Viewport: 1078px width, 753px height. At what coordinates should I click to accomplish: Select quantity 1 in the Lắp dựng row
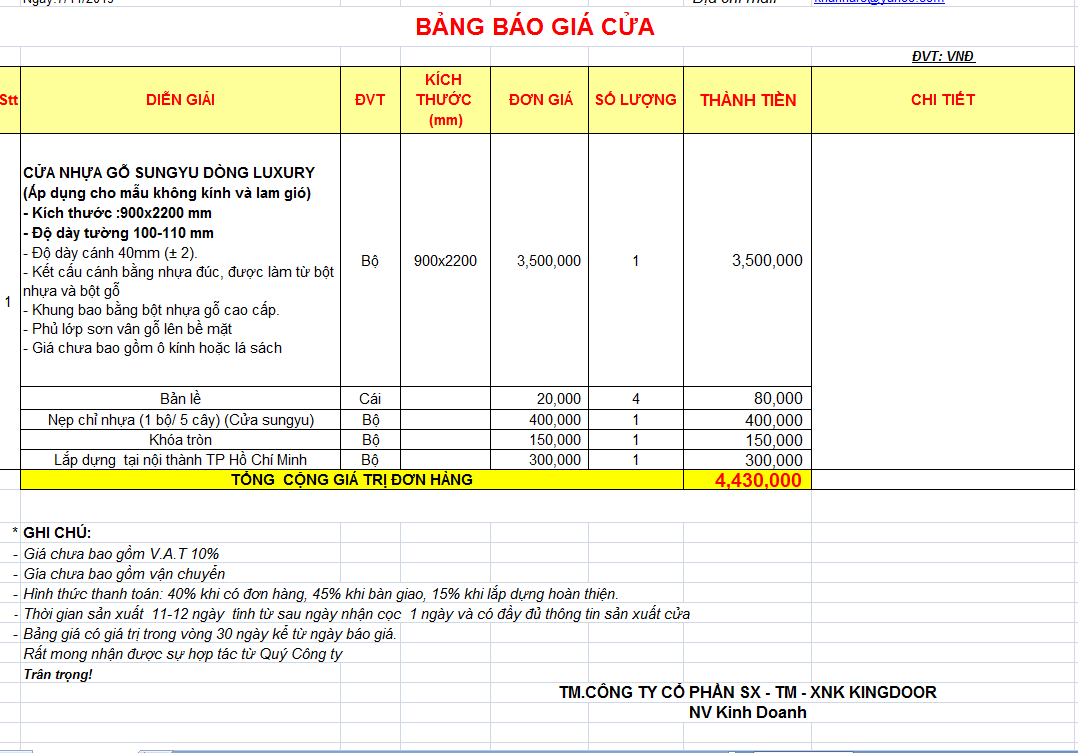pos(636,459)
